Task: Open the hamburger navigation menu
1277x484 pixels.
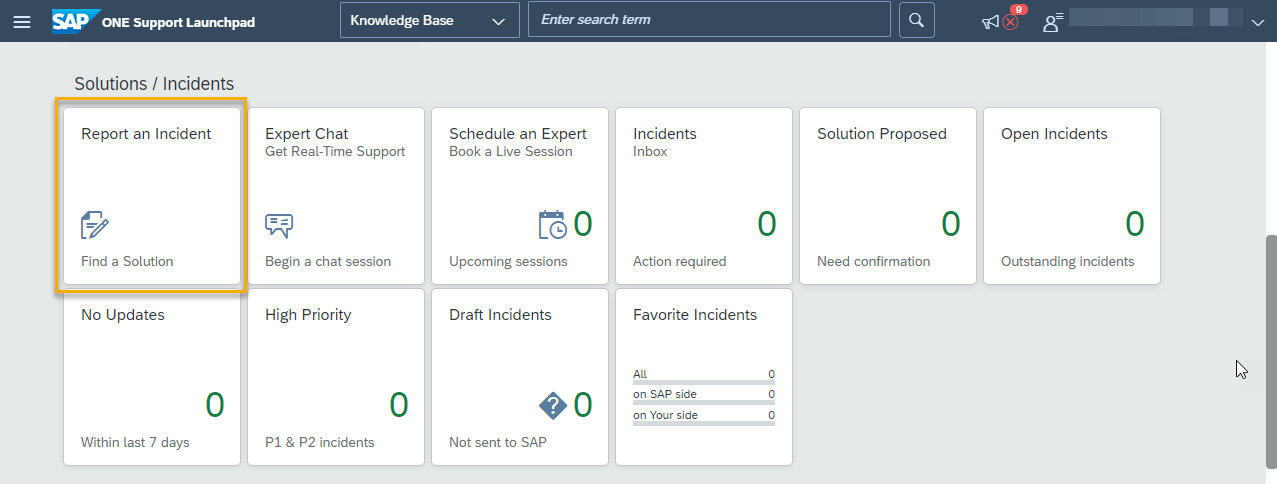Action: 21,21
